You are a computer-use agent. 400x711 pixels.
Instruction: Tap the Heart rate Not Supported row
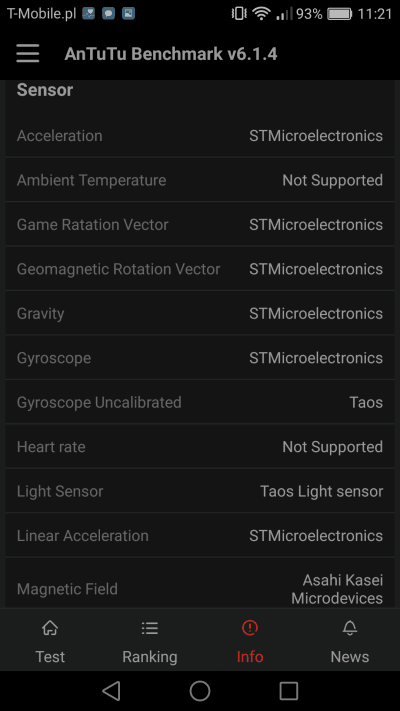tap(200, 447)
